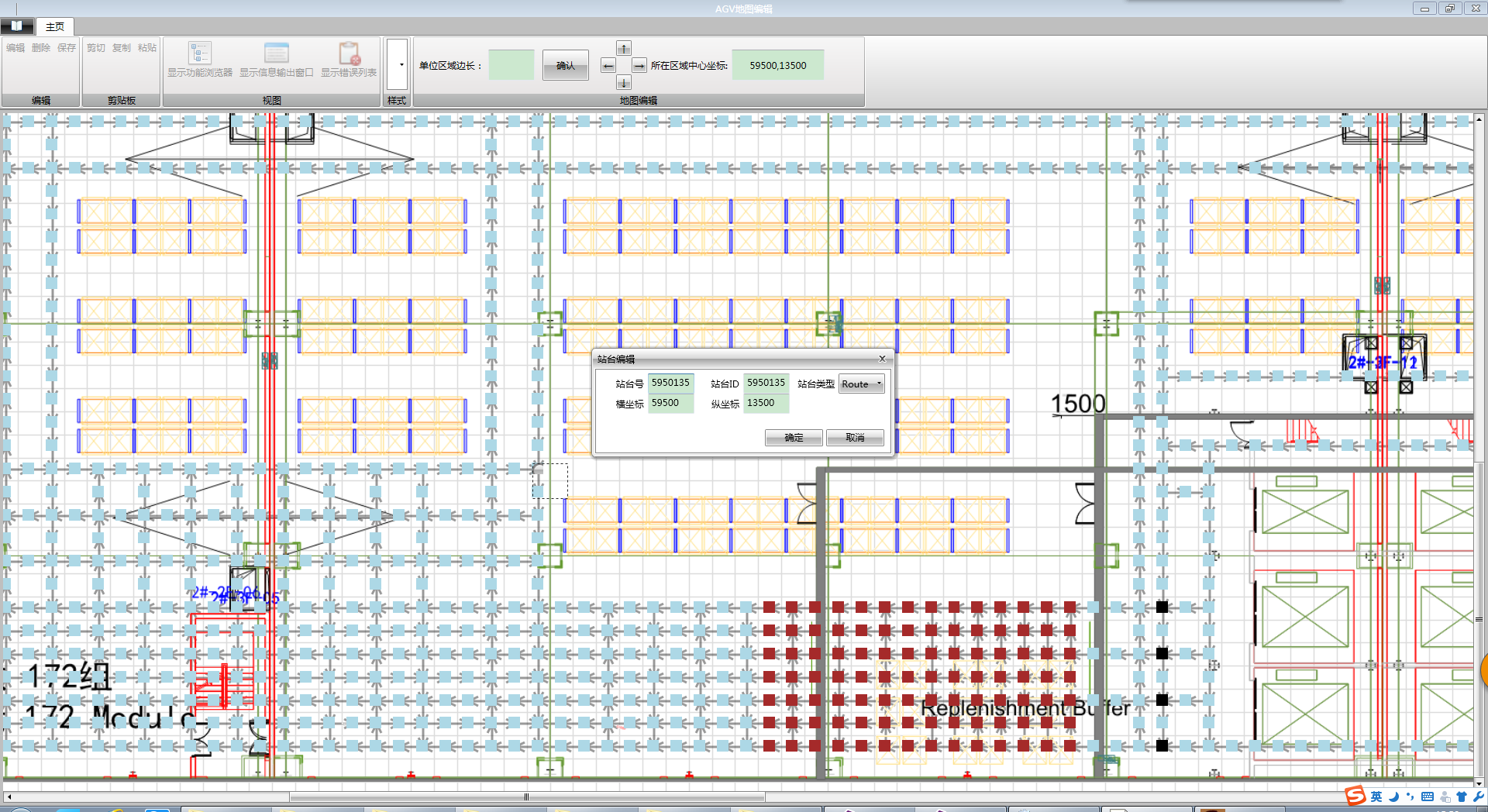Open the application menu book icon

coord(17,26)
